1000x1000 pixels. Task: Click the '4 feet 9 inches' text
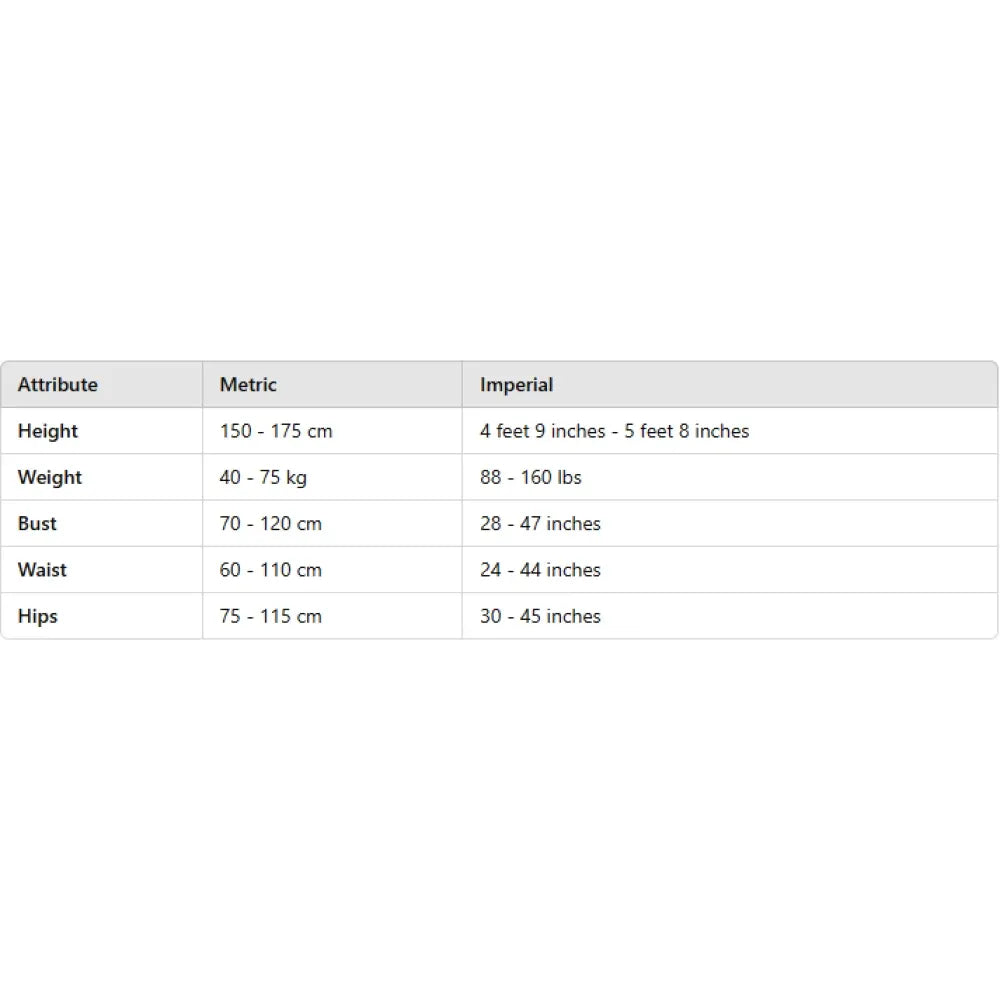(x=542, y=431)
